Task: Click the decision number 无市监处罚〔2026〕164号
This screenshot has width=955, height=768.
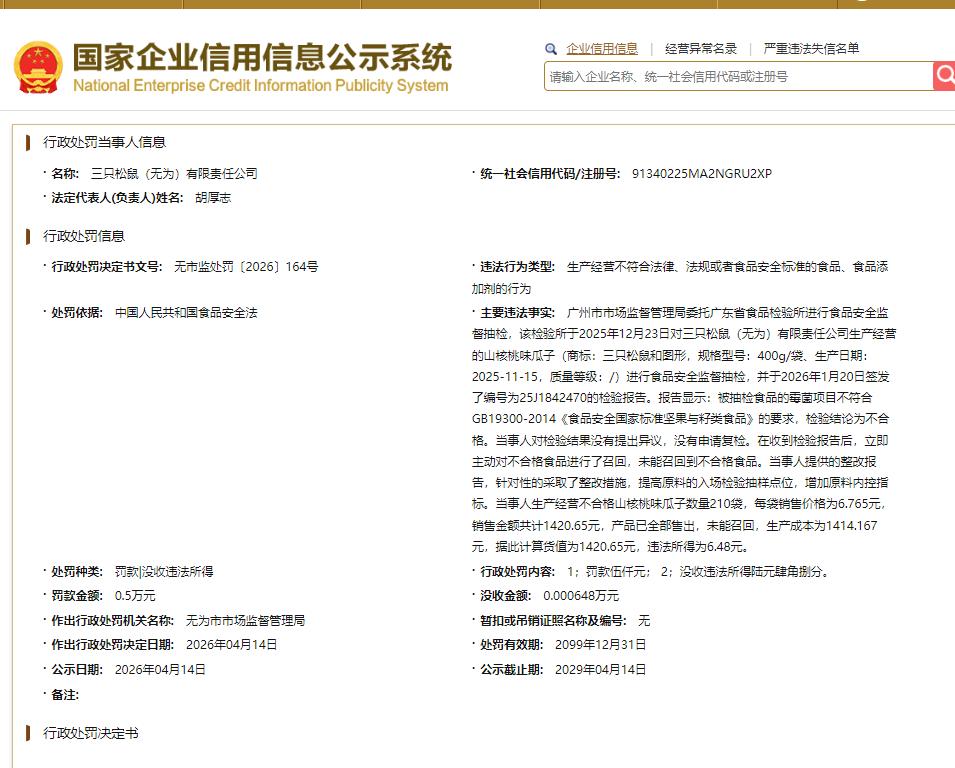Action: (x=246, y=266)
